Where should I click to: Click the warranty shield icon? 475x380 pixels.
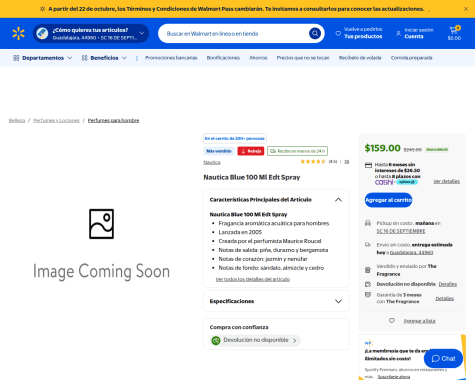(x=368, y=295)
